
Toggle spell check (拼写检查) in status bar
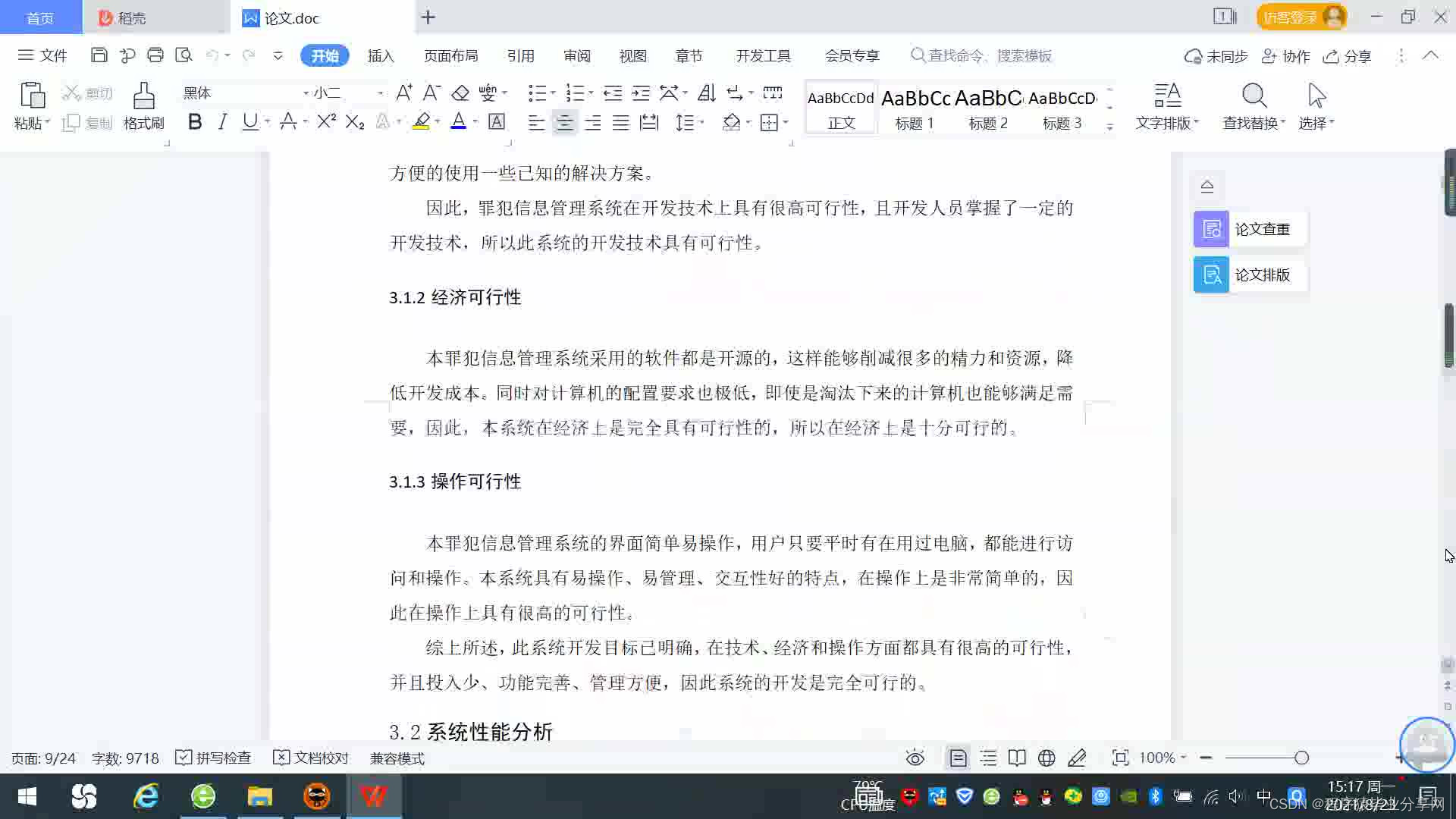click(x=213, y=758)
